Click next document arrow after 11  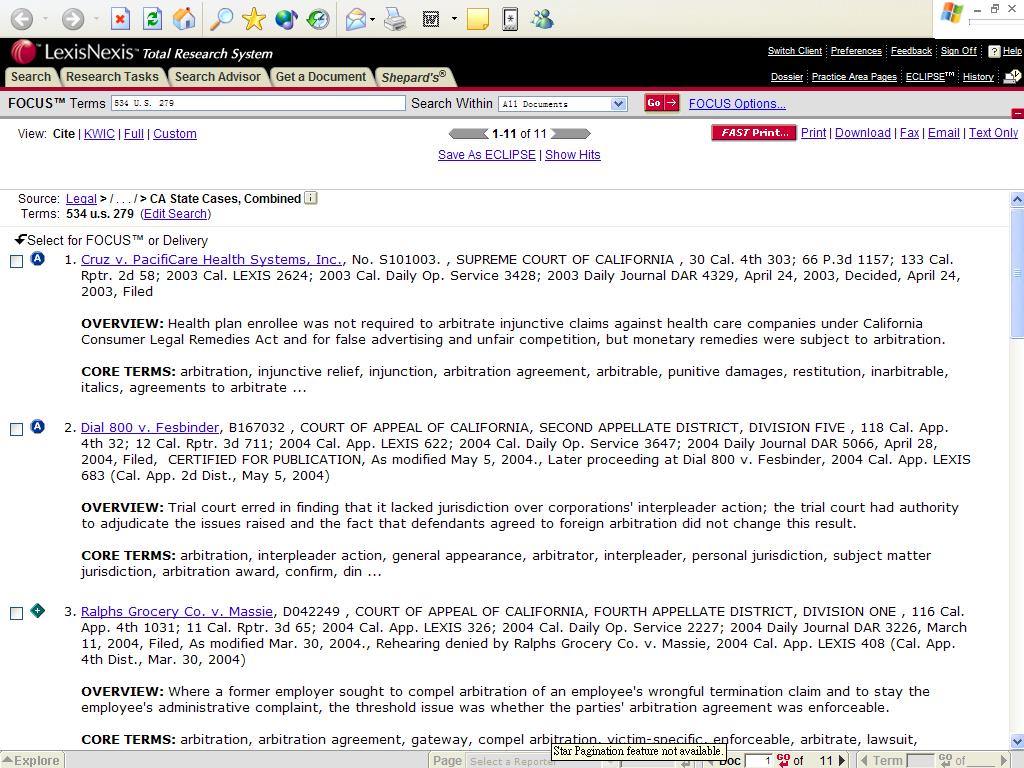(x=842, y=760)
